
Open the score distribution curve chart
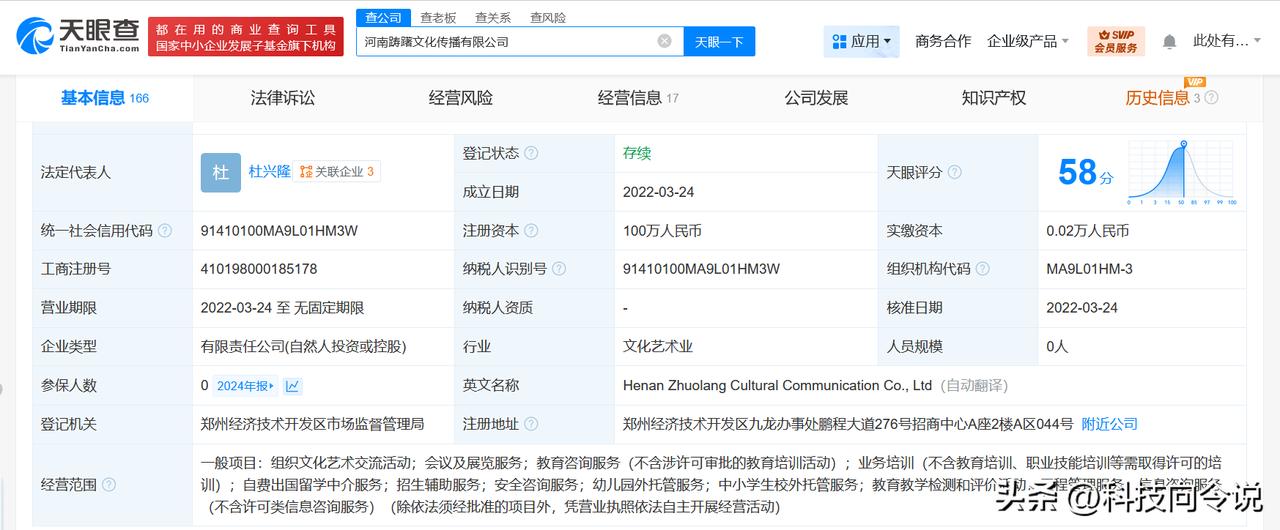[1183, 172]
